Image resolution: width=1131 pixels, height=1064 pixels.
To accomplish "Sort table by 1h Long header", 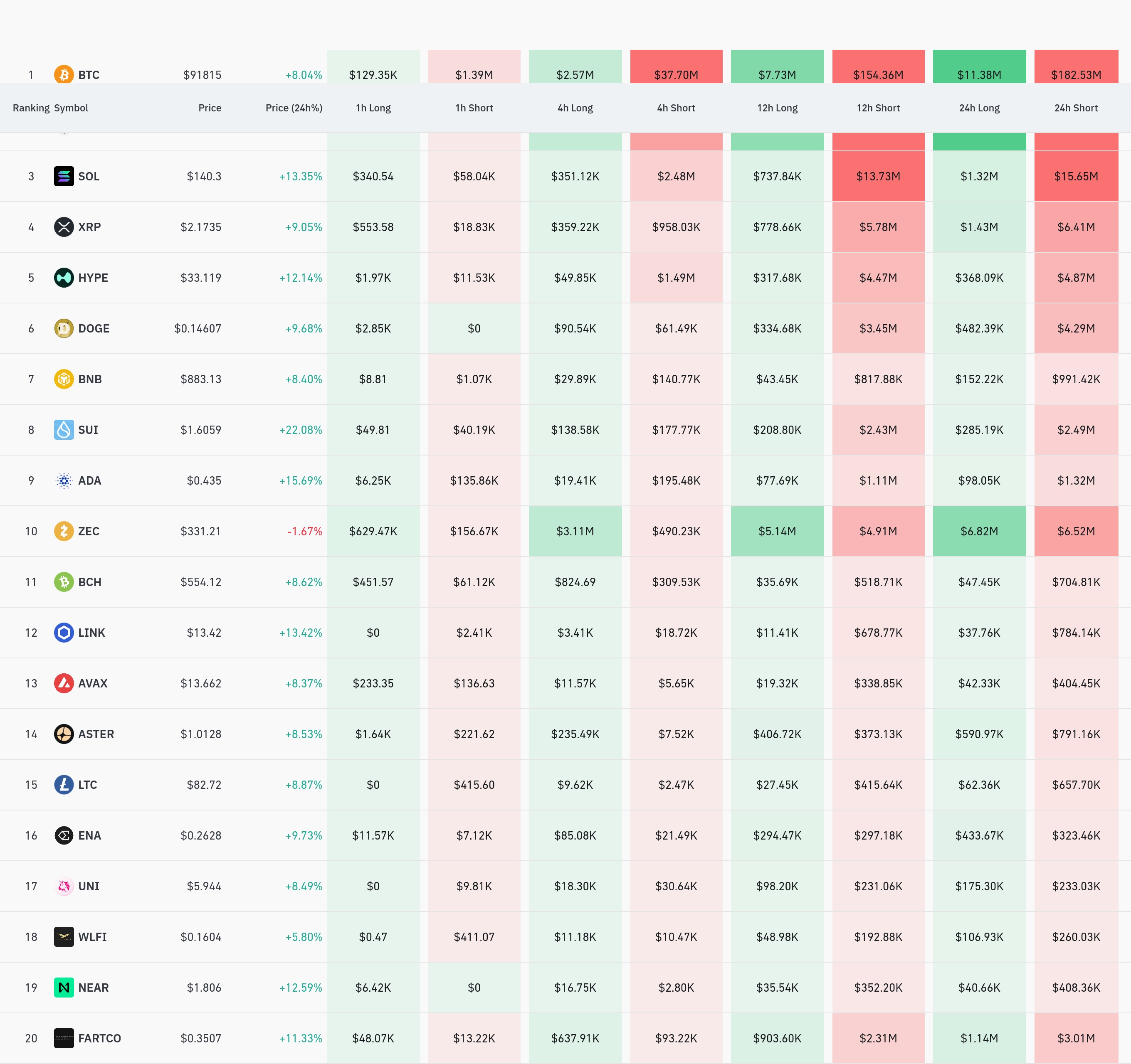I will tap(373, 108).
